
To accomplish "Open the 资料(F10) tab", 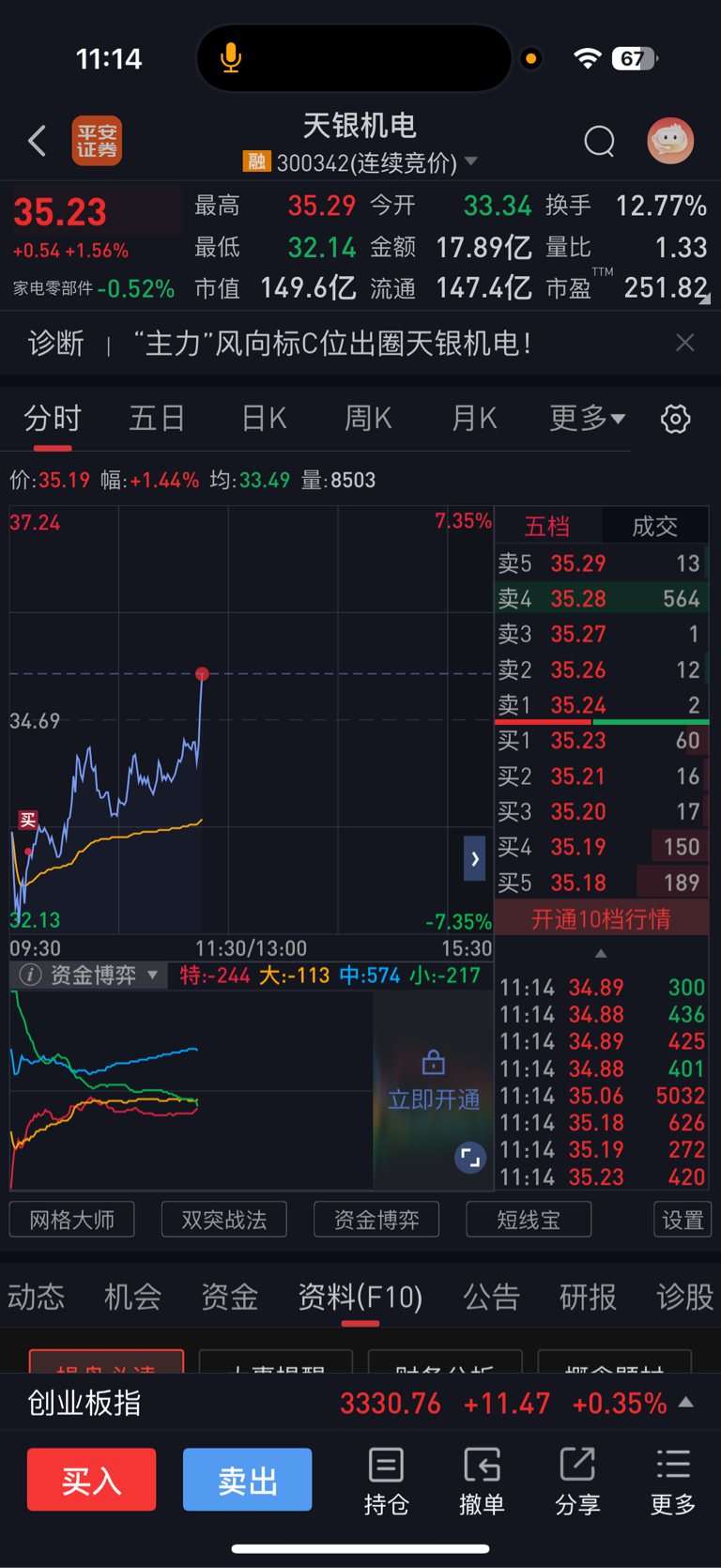I will point(360,1297).
